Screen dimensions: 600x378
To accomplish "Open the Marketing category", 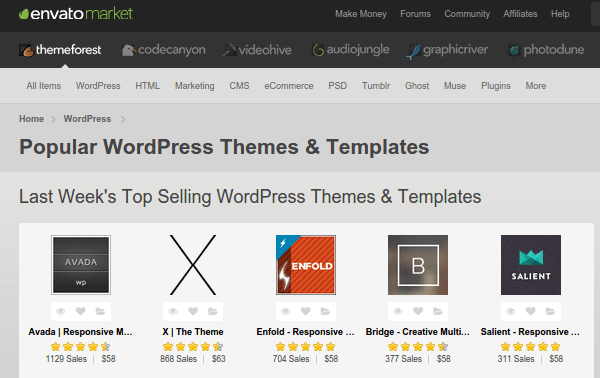I will pyautogui.click(x=194, y=86).
